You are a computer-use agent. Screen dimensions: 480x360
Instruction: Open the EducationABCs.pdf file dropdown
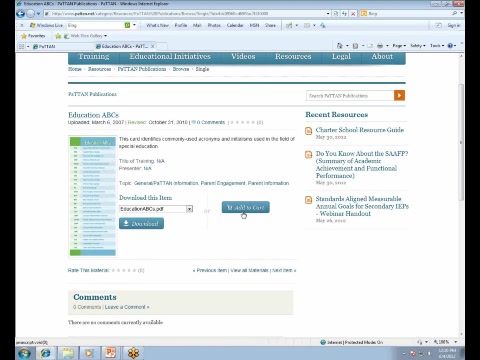click(189, 209)
